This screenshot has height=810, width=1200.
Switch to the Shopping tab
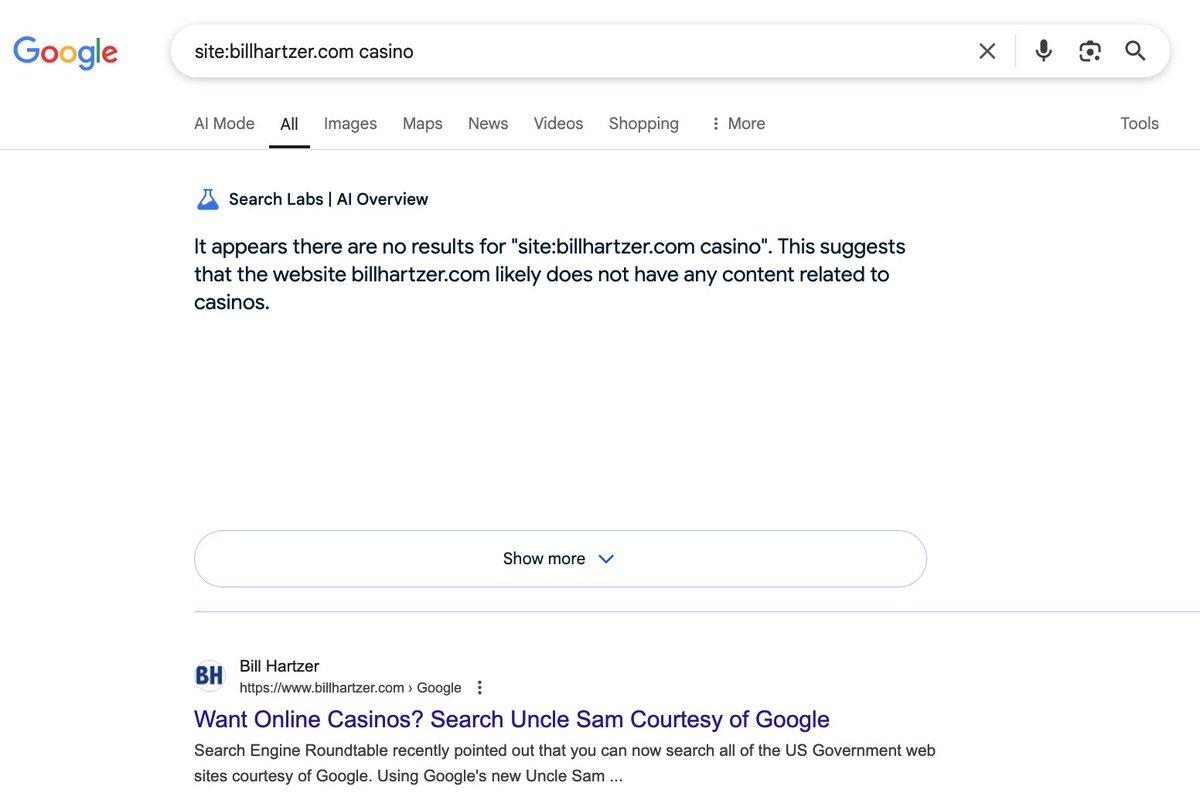pyautogui.click(x=643, y=123)
